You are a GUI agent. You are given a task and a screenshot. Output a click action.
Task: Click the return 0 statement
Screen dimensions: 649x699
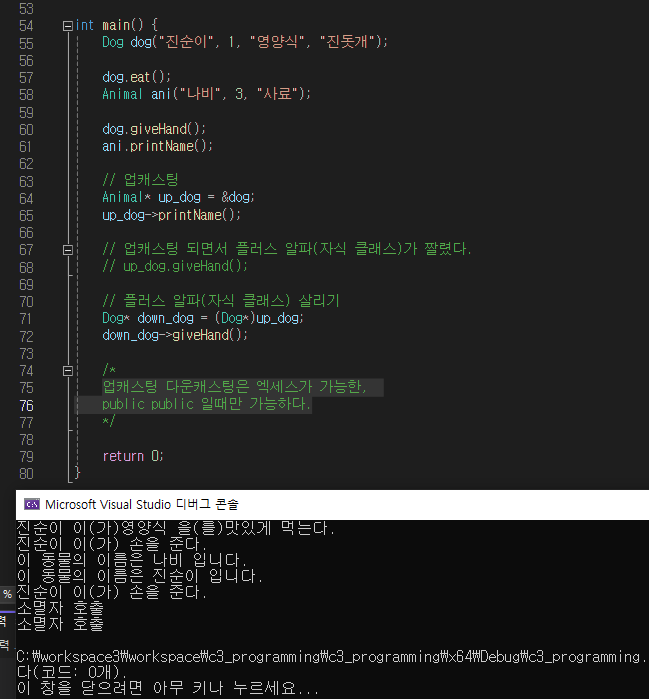pos(133,456)
